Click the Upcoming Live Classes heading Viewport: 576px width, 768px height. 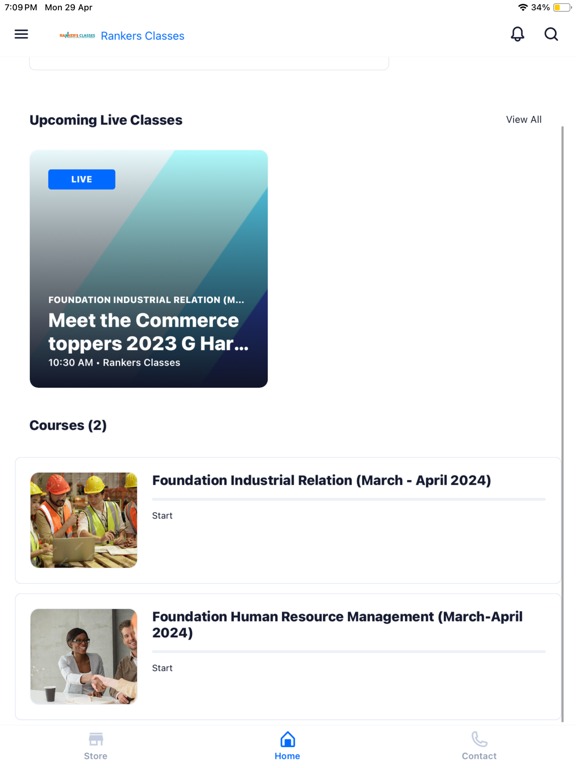click(106, 120)
